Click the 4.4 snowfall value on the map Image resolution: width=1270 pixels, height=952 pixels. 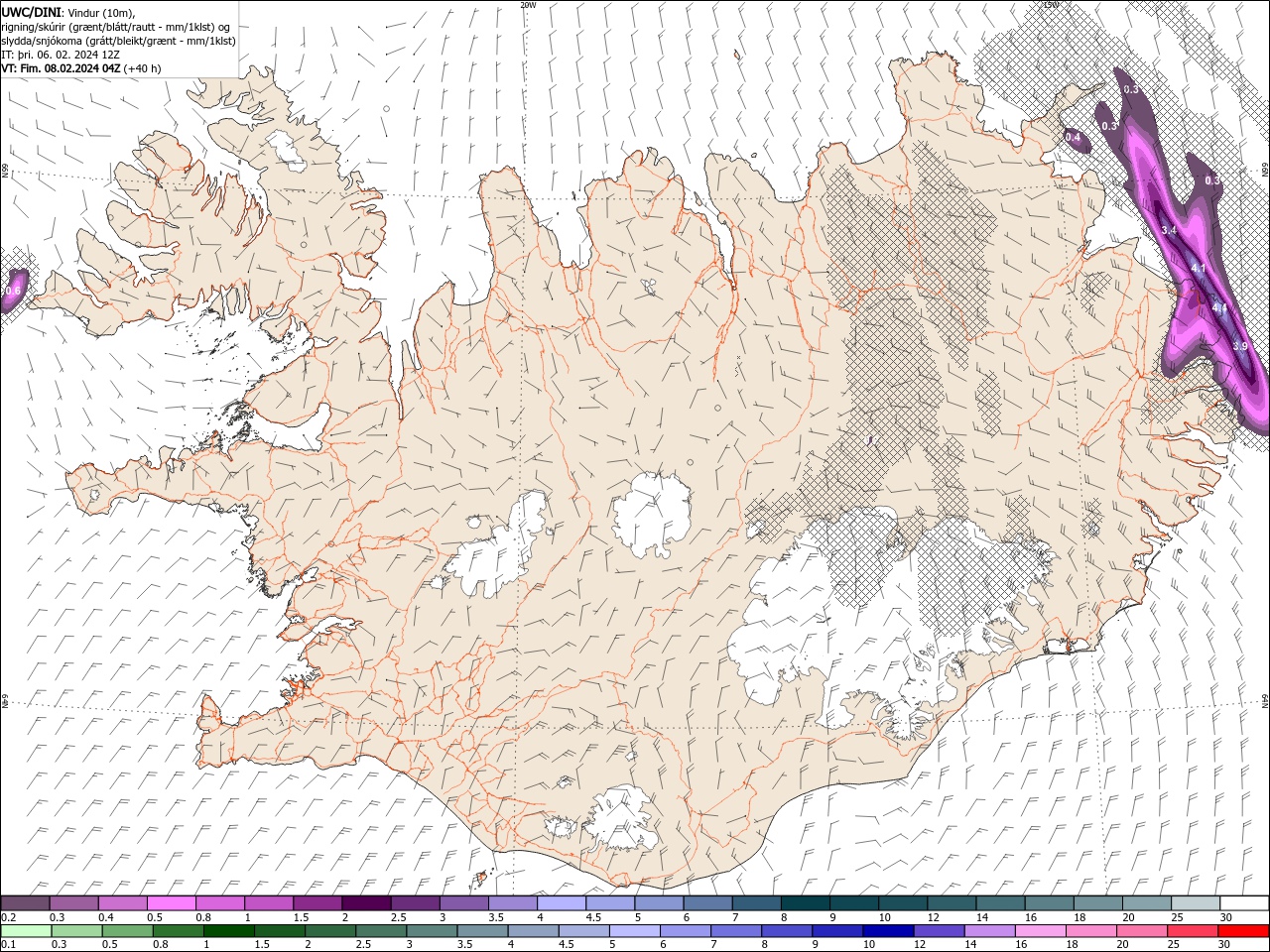click(1220, 308)
